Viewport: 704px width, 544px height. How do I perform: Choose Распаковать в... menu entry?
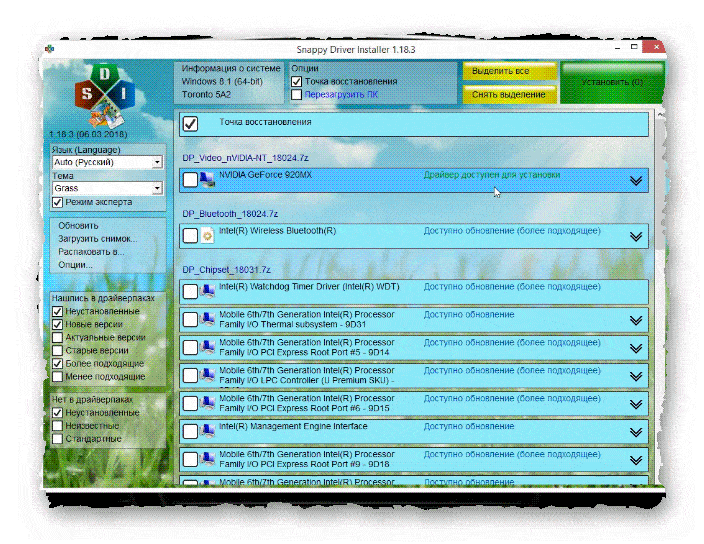point(91,252)
